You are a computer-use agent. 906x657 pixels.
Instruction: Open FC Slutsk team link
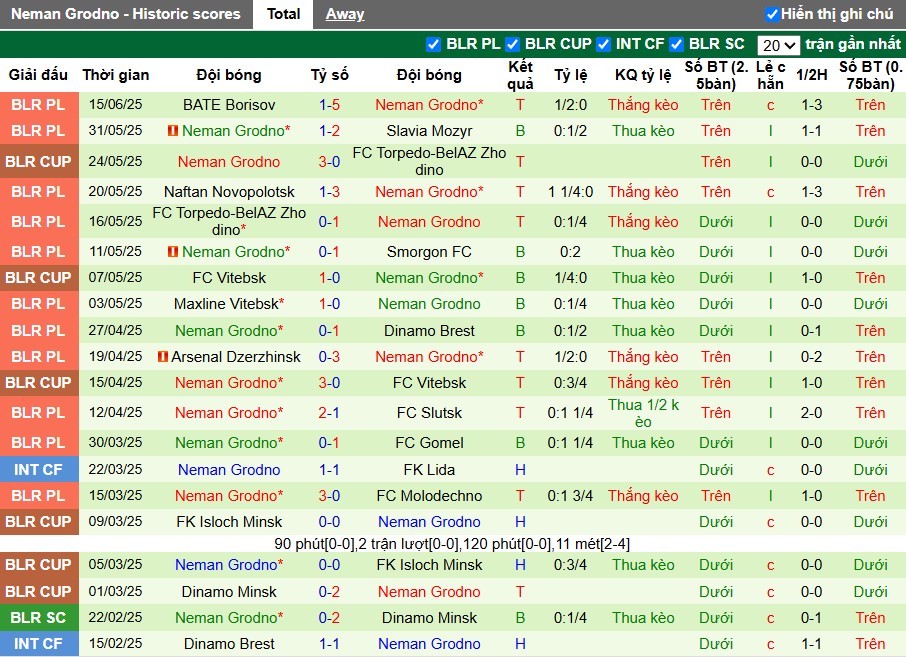(x=429, y=413)
